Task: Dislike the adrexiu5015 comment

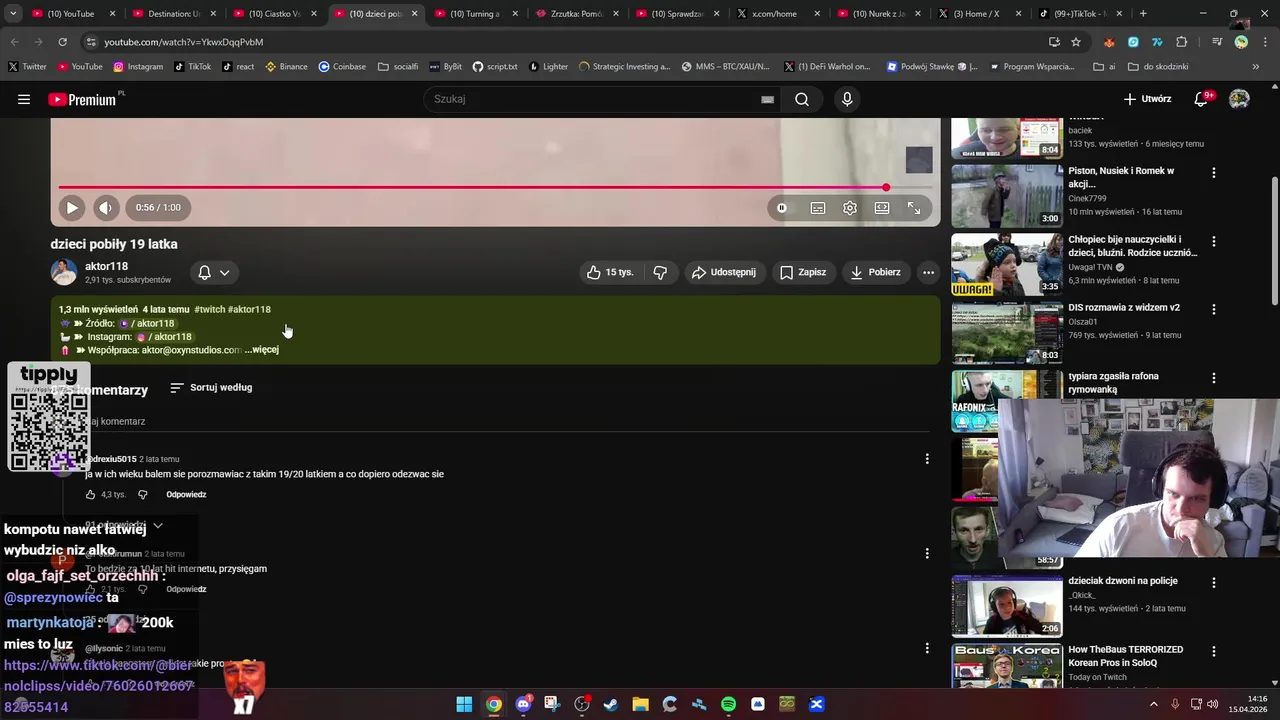Action: point(142,495)
